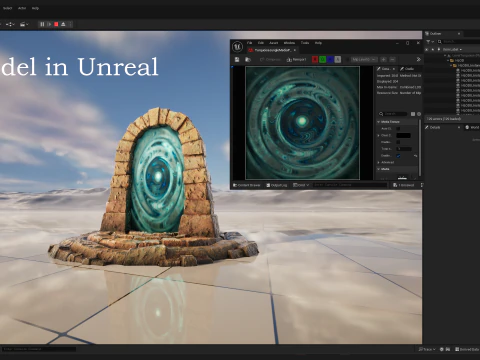Close the Details tab in the texture editor
Image resolution: width=480 pixels, height=360 pixels.
point(394,69)
